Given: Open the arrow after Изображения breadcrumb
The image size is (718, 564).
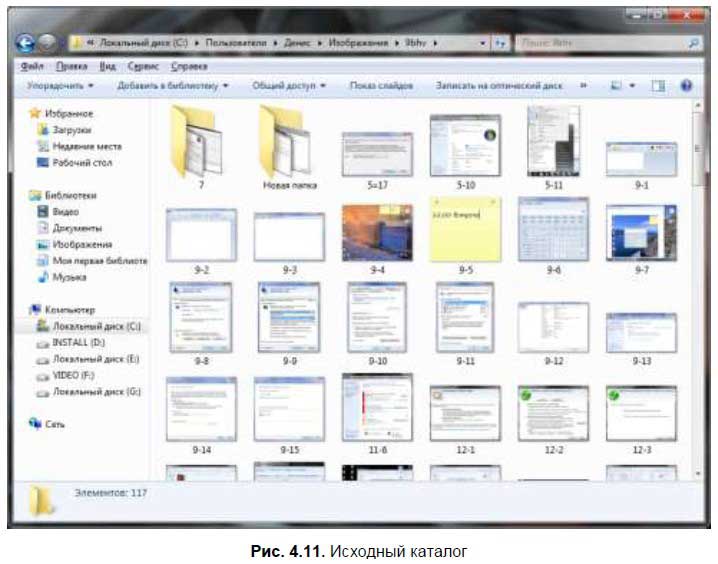Looking at the screenshot, I should click(x=397, y=43).
